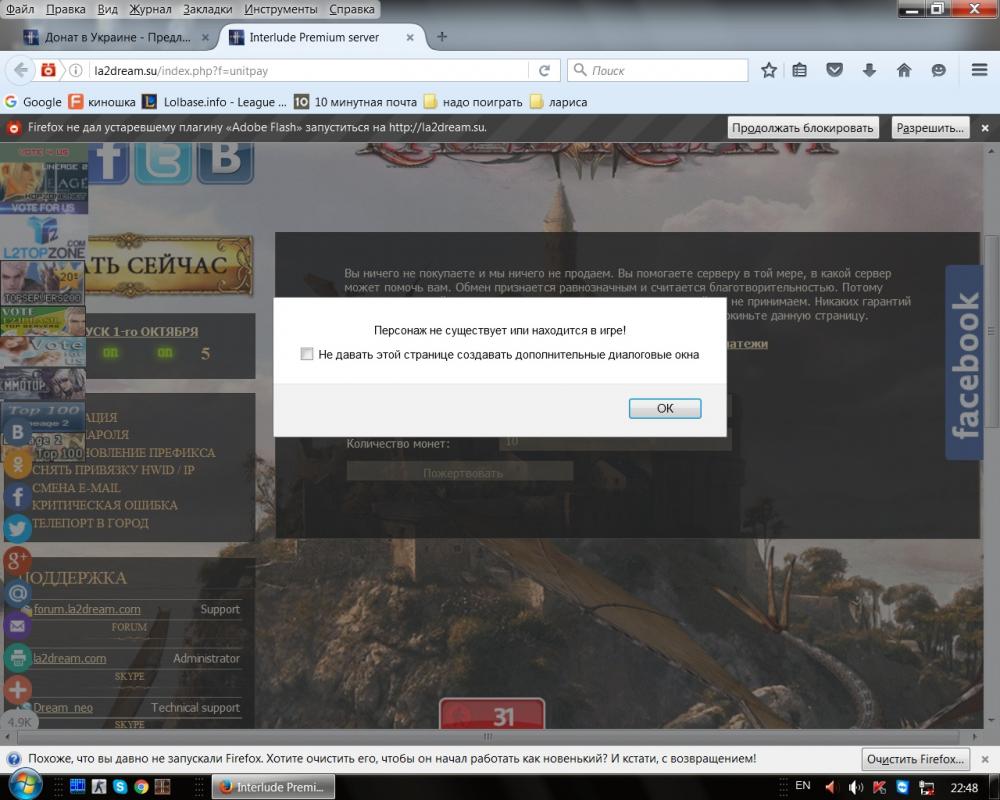
Task: Open the "Закладки" menu
Action: [x=208, y=9]
